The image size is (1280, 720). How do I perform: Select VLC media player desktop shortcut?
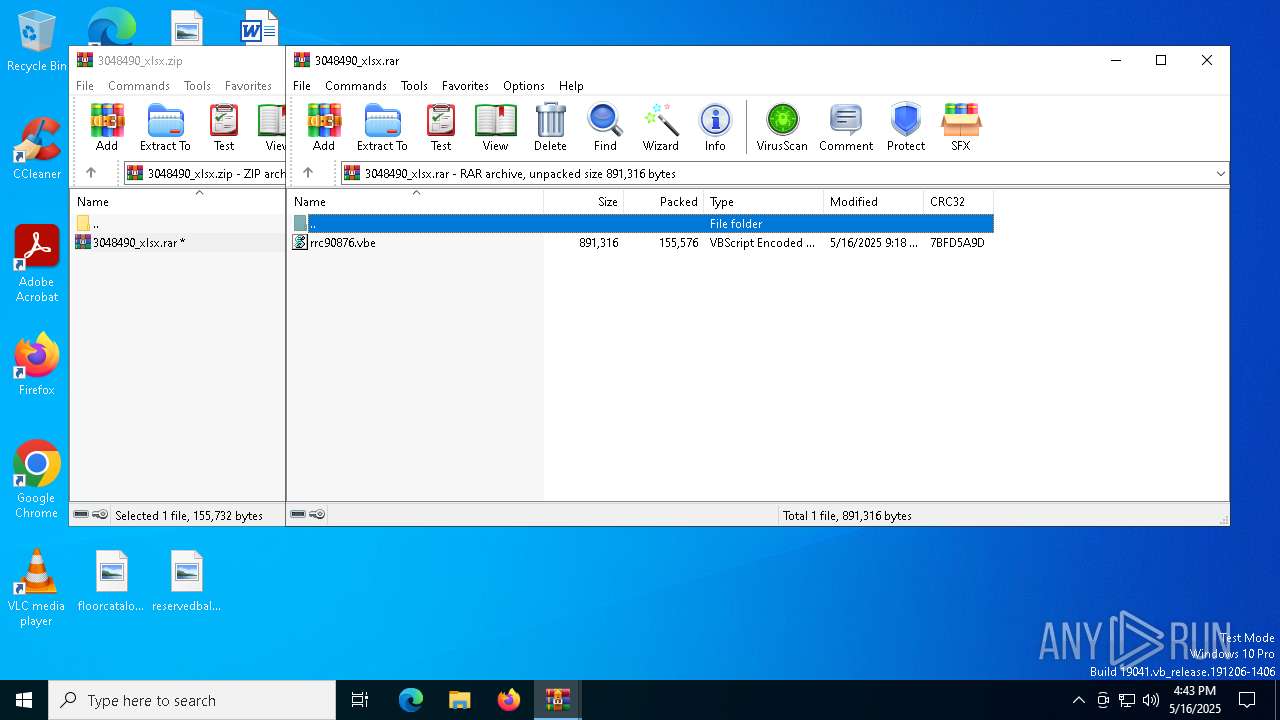pyautogui.click(x=36, y=588)
